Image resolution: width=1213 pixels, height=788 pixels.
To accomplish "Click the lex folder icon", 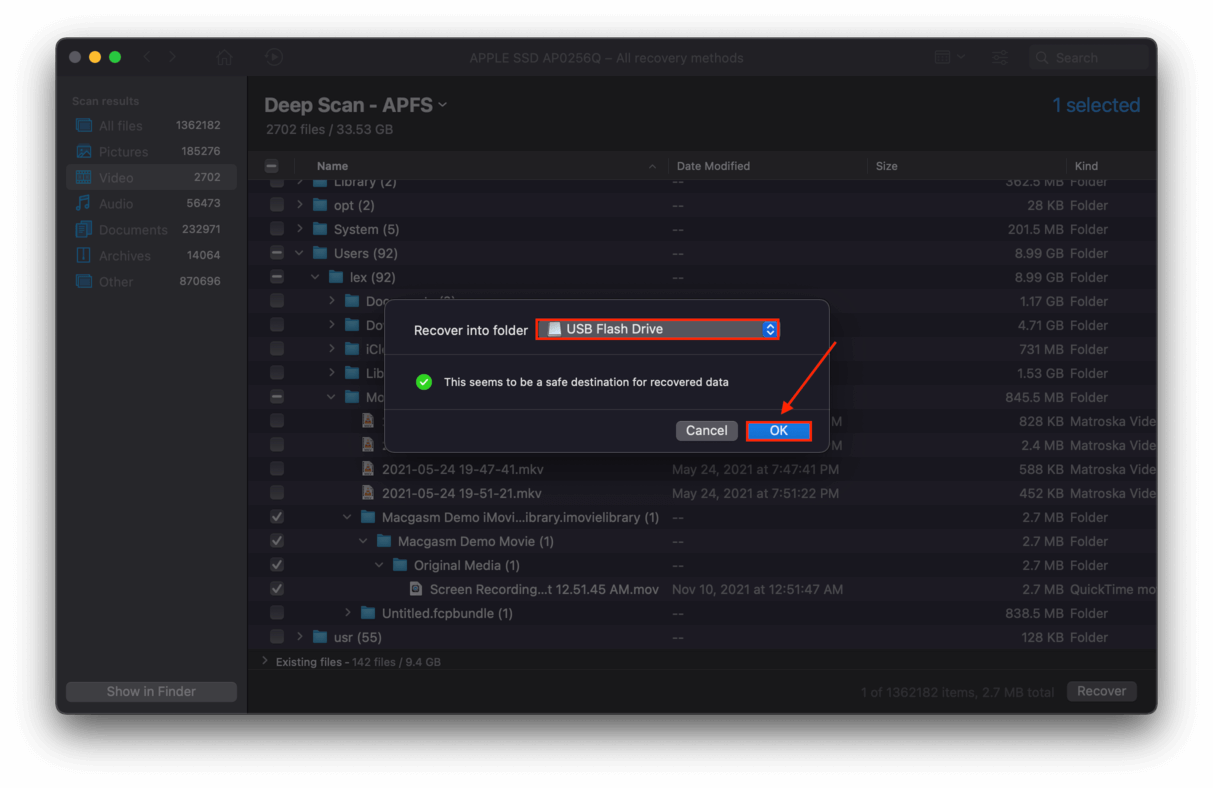I will [x=336, y=277].
